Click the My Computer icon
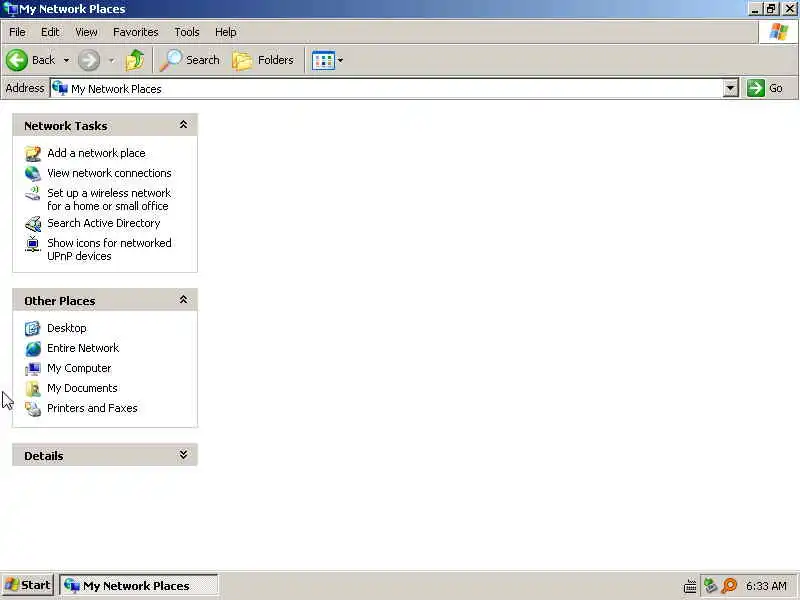Viewport: 800px width, 600px height. 33,368
